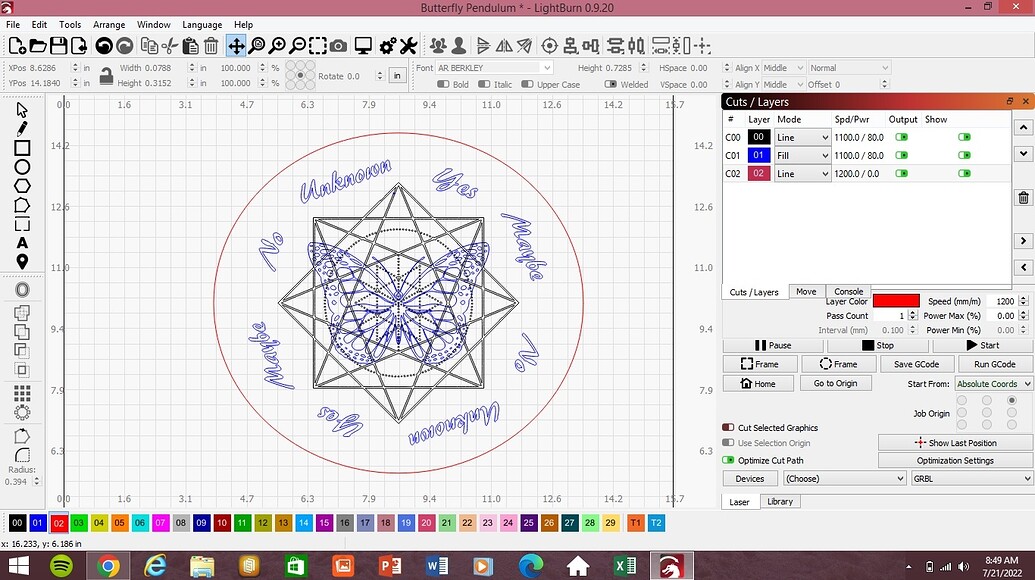
Task: Toggle the aspect-ratio lock icon
Action: click(x=106, y=76)
